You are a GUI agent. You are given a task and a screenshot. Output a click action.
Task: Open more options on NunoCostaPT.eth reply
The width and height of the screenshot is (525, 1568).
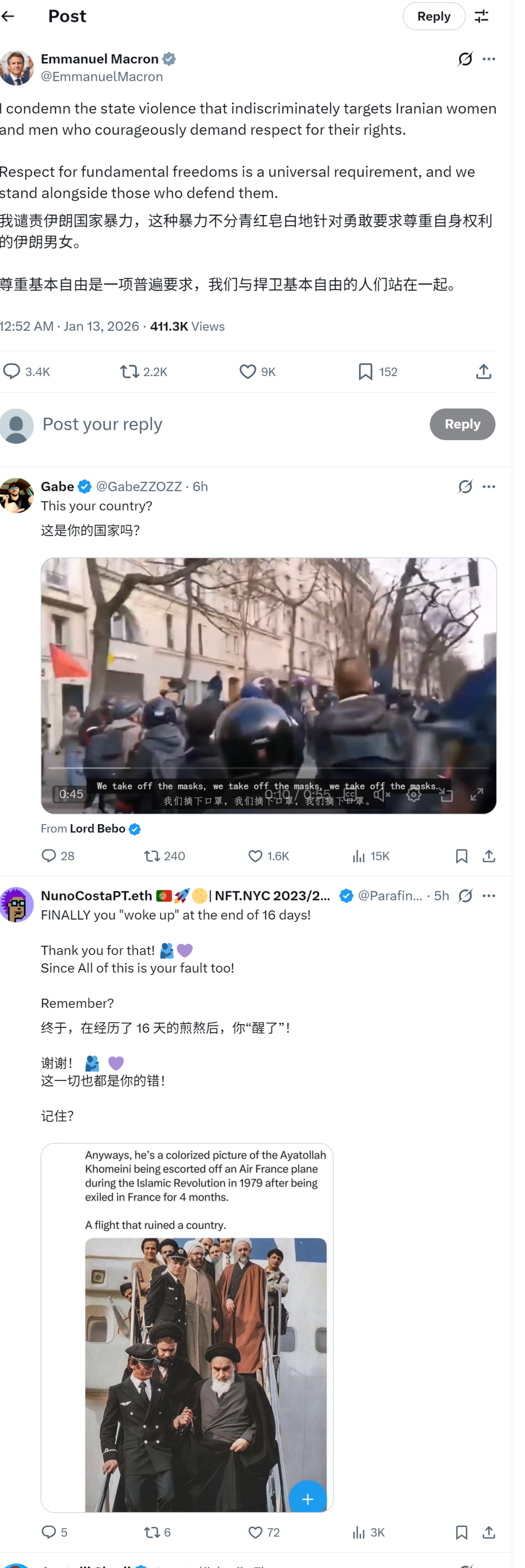coord(489,895)
